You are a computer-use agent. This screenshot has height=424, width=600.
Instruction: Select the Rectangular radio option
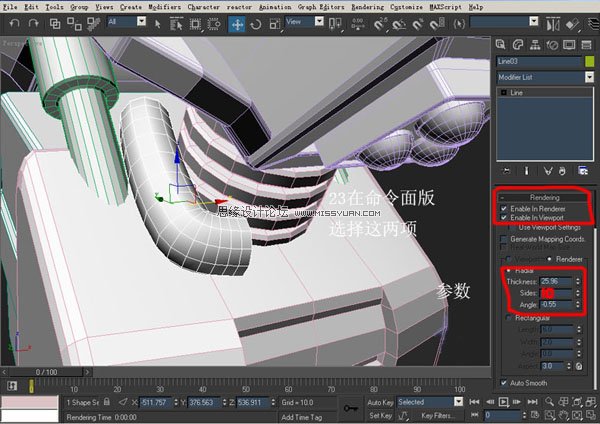[509, 318]
